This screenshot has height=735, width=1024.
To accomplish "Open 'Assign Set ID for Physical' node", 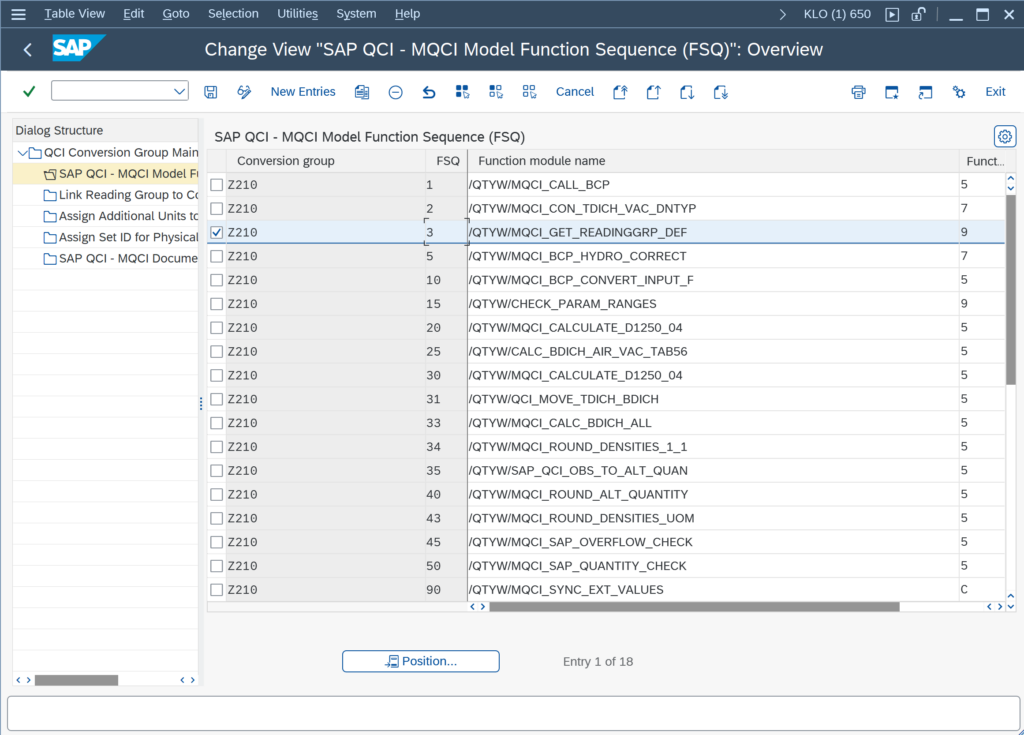I will pos(121,237).
